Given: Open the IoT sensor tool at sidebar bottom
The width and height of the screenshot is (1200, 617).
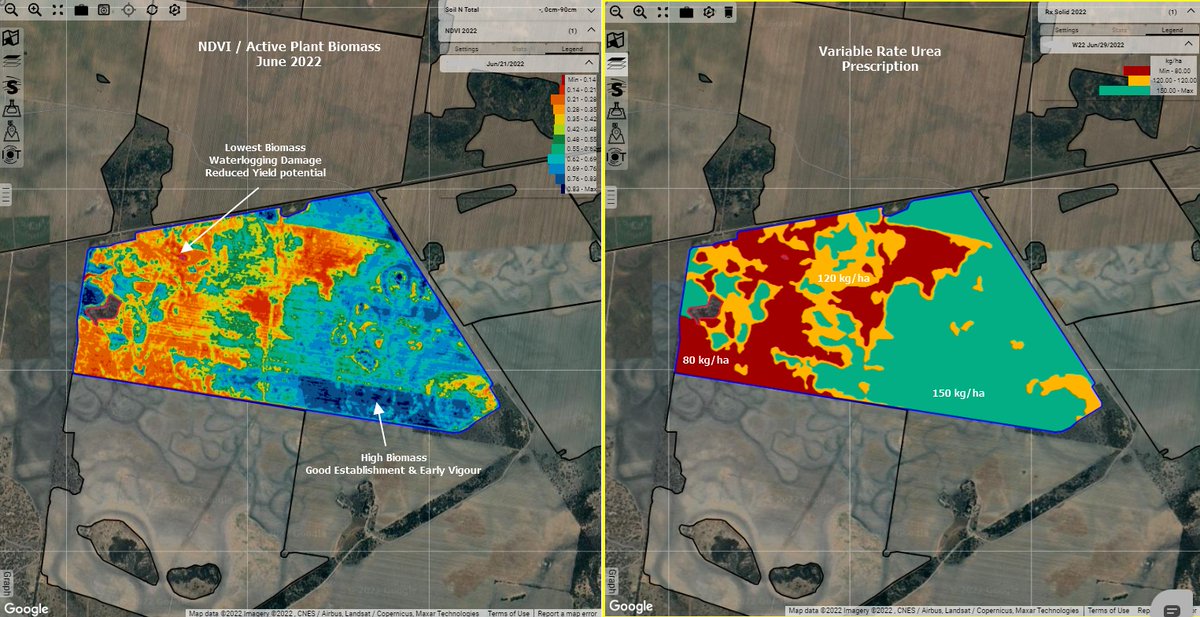Looking at the screenshot, I should [11, 155].
